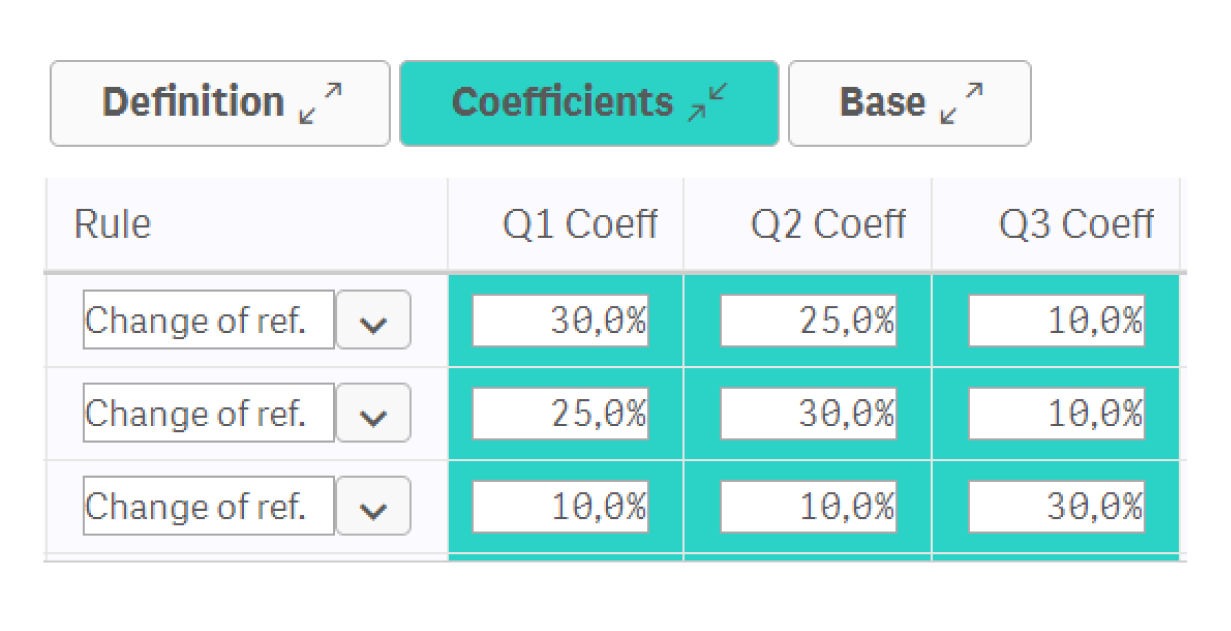Viewport: 1231px width, 631px height.
Task: Edit second row Q2 Coeff 30,0% field
Action: point(808,414)
